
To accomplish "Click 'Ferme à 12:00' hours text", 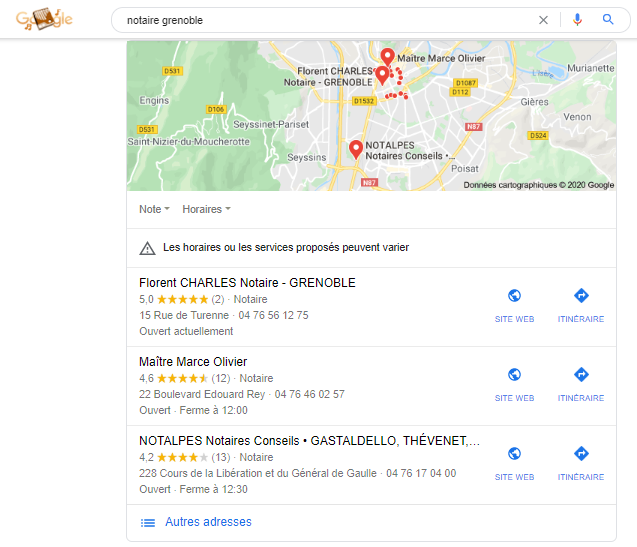I will [x=213, y=410].
